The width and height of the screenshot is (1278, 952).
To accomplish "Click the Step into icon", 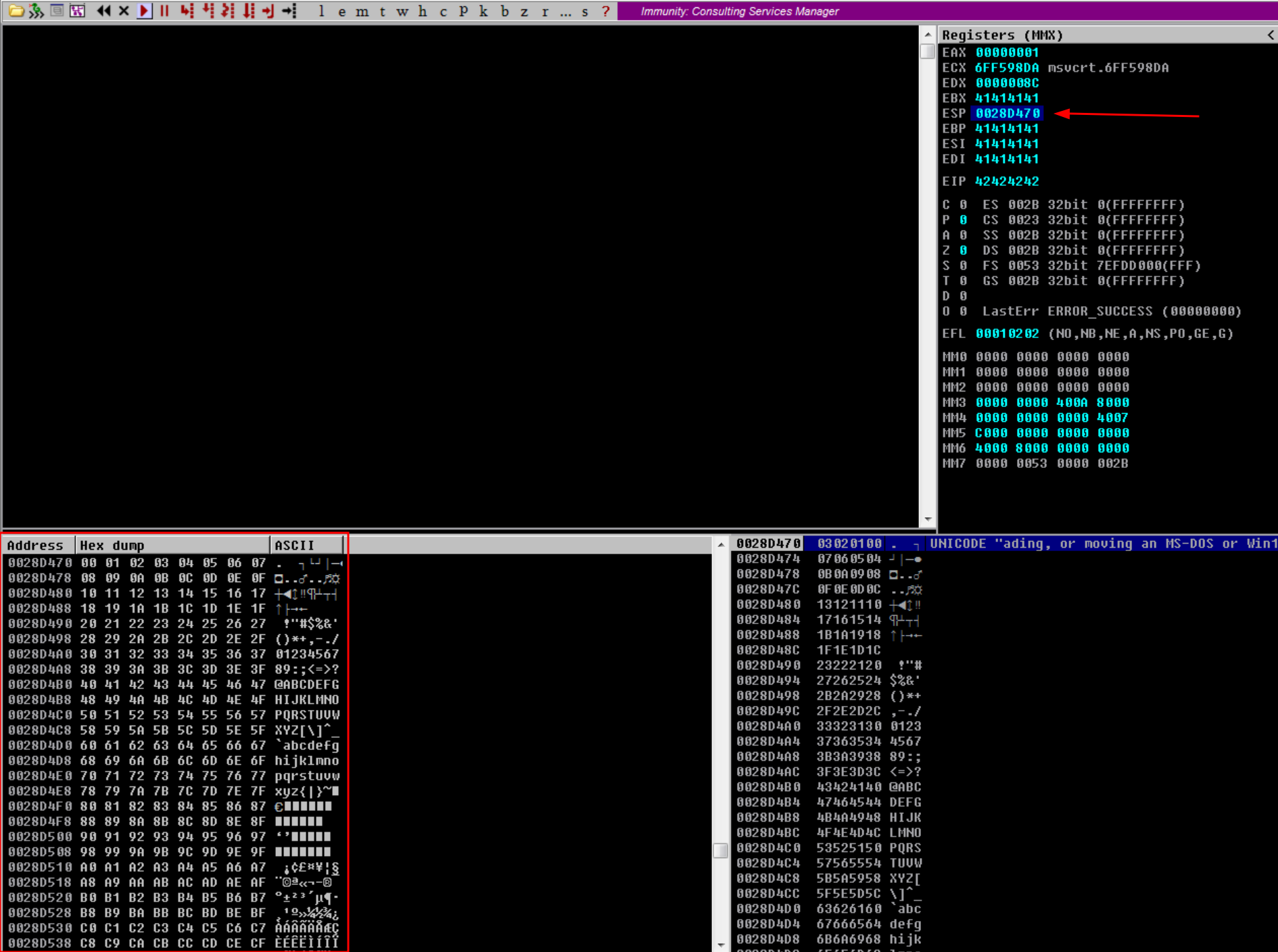I will [x=187, y=11].
